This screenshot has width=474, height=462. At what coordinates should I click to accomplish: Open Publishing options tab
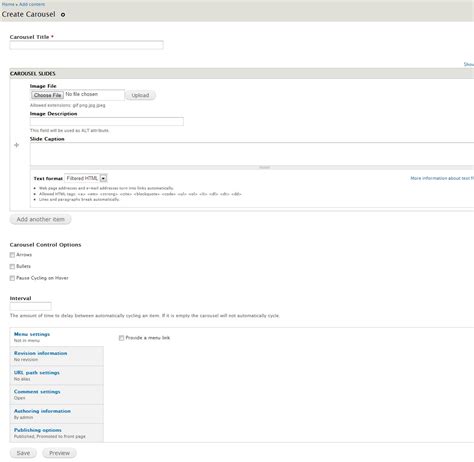(57, 433)
